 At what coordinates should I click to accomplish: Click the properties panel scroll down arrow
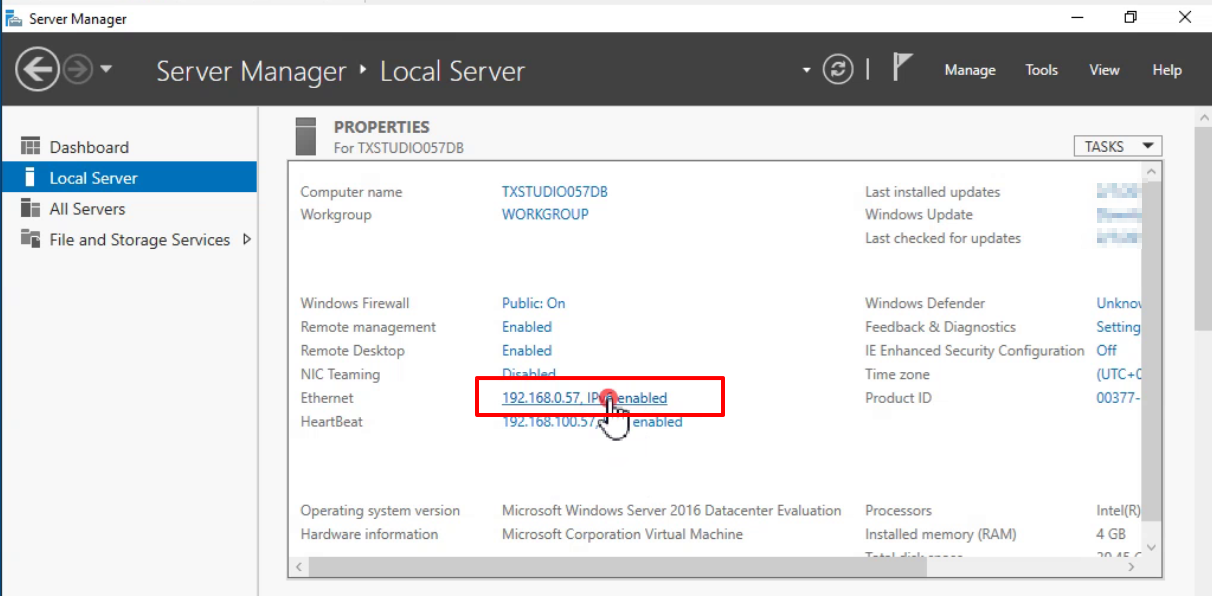(x=1151, y=547)
